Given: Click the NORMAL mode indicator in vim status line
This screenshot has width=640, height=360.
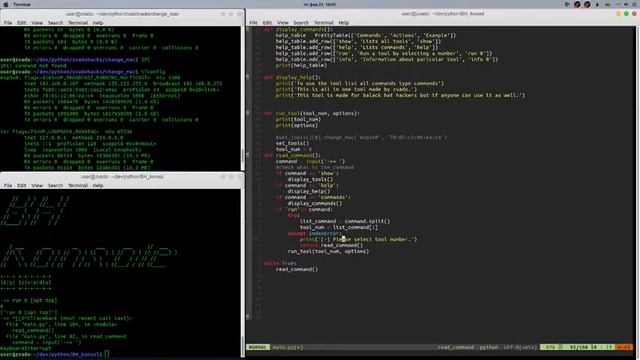Looking at the screenshot, I should [258, 347].
